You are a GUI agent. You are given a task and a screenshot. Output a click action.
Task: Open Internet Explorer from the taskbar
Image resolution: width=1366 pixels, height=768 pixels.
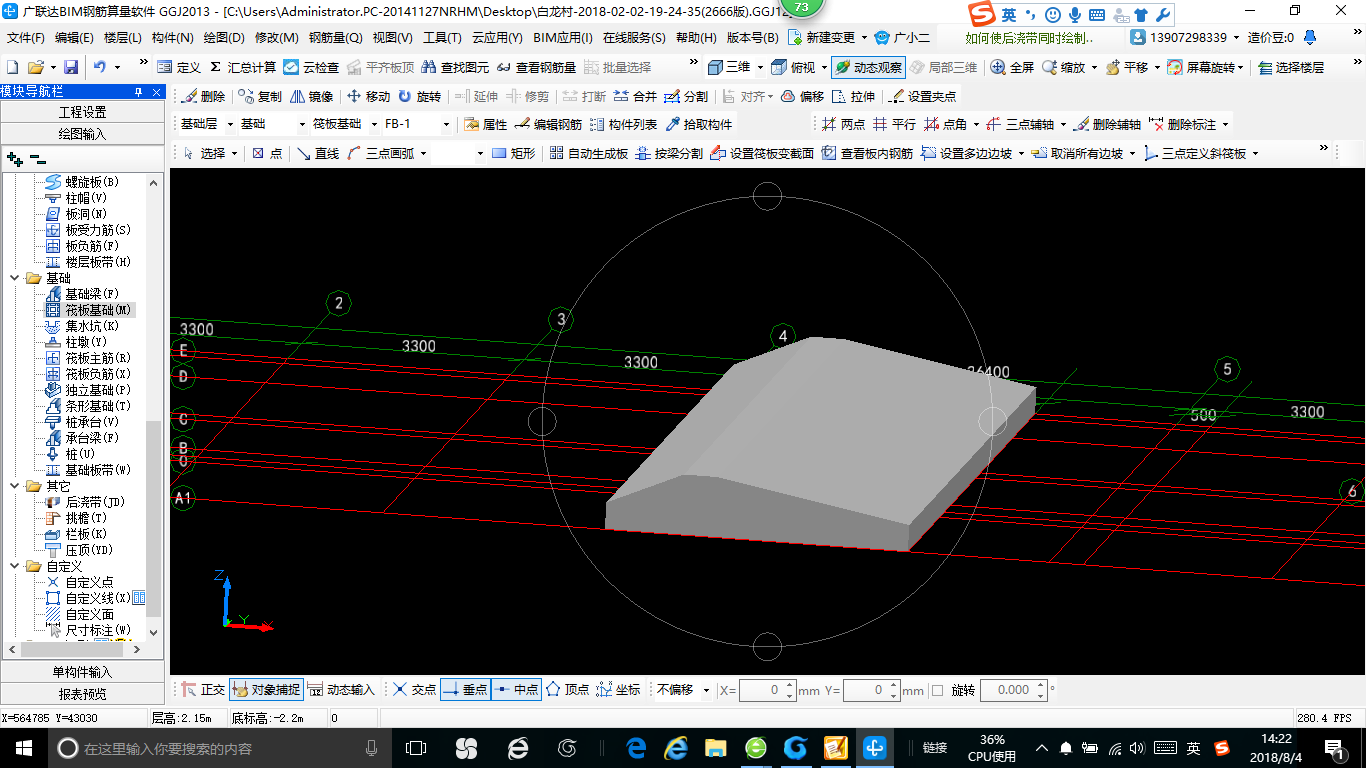677,748
